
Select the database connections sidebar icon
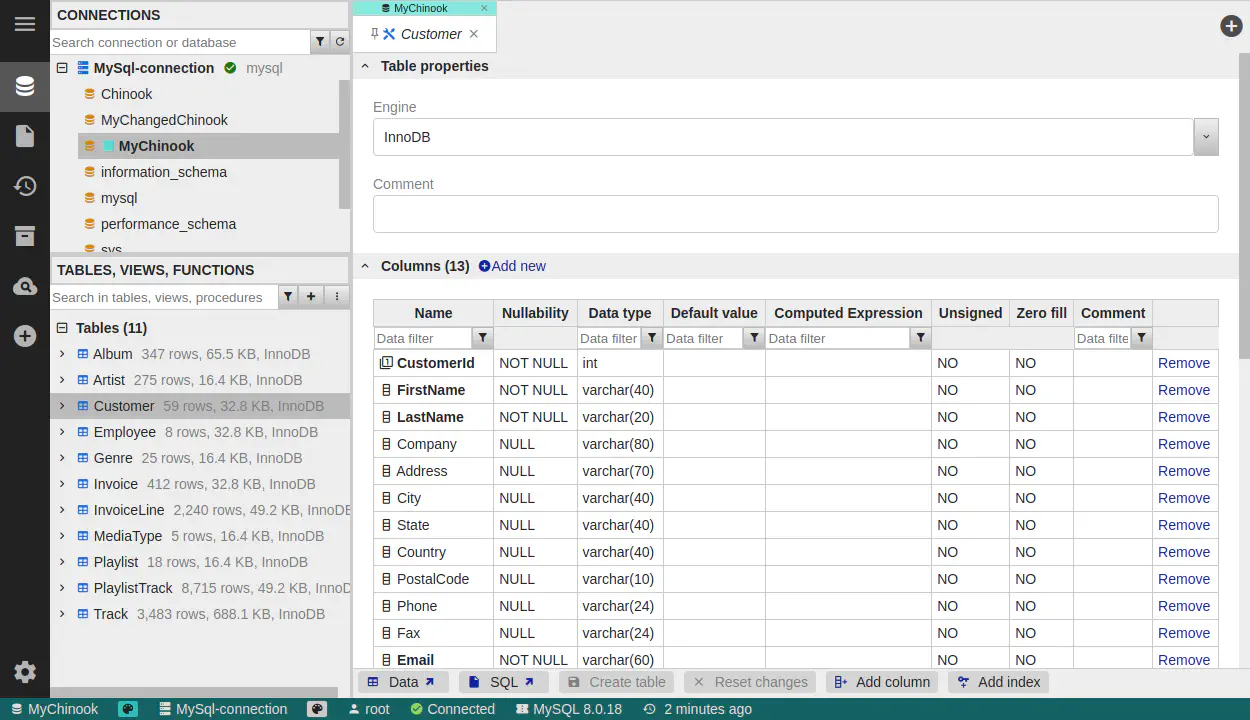coord(25,86)
